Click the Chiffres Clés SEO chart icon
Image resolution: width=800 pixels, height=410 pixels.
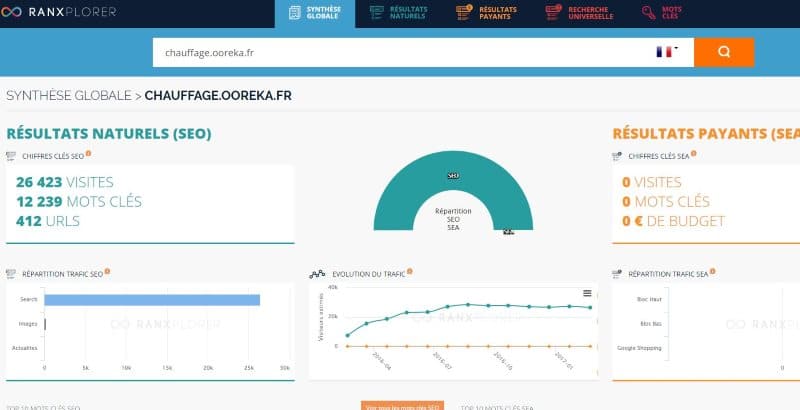click(x=11, y=156)
